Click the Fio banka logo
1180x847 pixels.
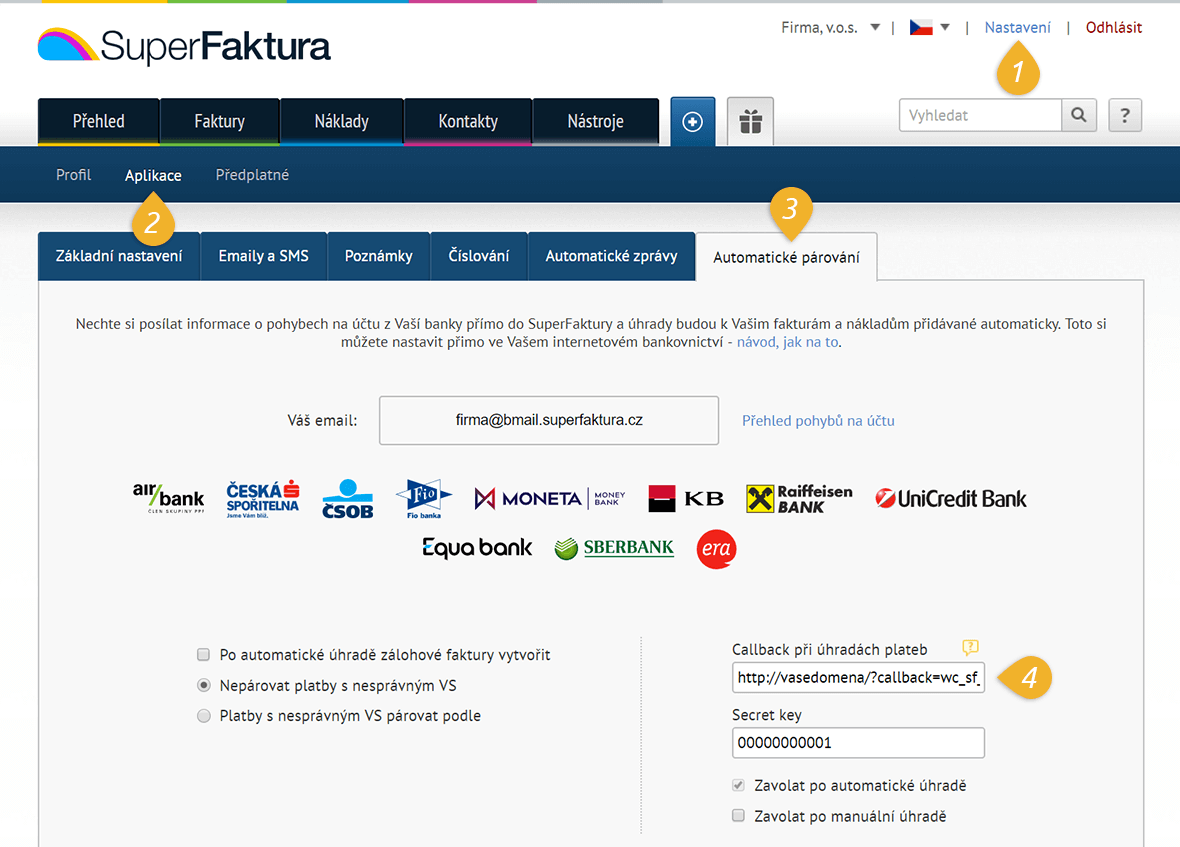[424, 499]
